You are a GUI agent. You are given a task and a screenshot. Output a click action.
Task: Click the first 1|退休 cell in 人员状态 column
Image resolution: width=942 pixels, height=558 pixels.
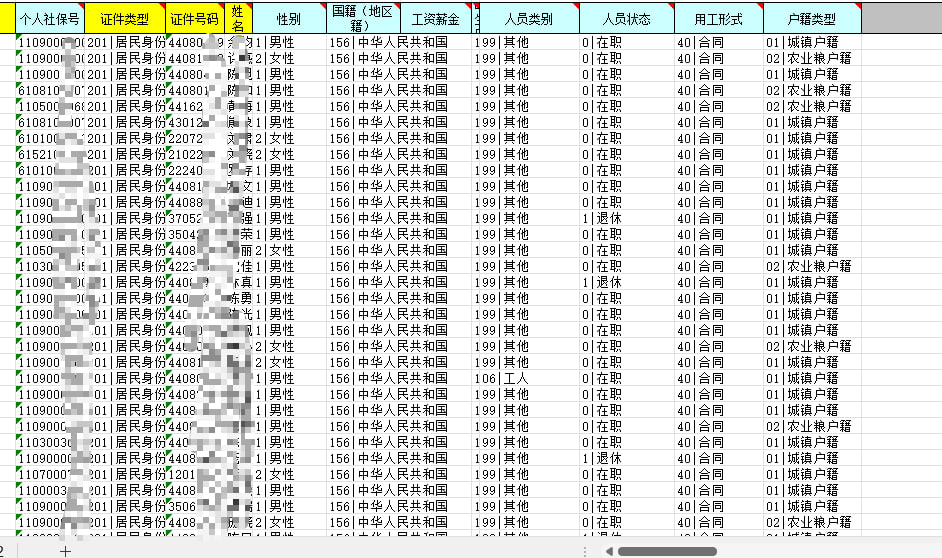coord(626,218)
